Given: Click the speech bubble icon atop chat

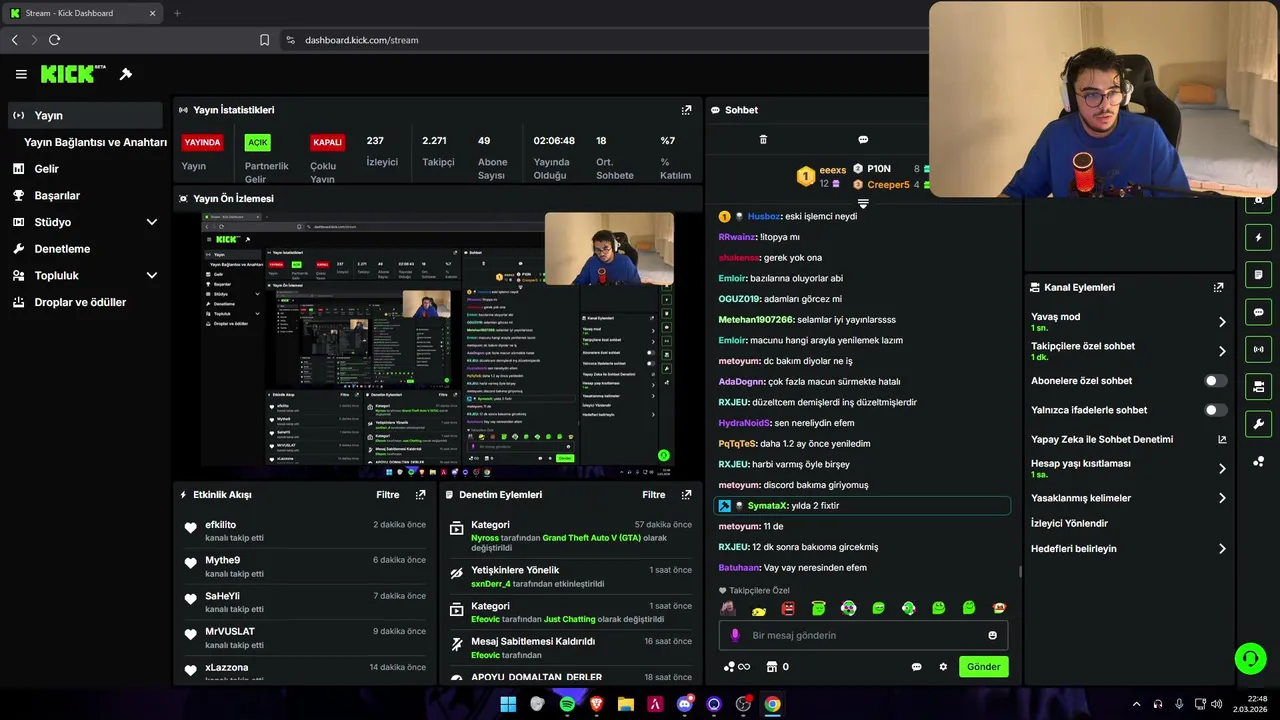Looking at the screenshot, I should [863, 140].
